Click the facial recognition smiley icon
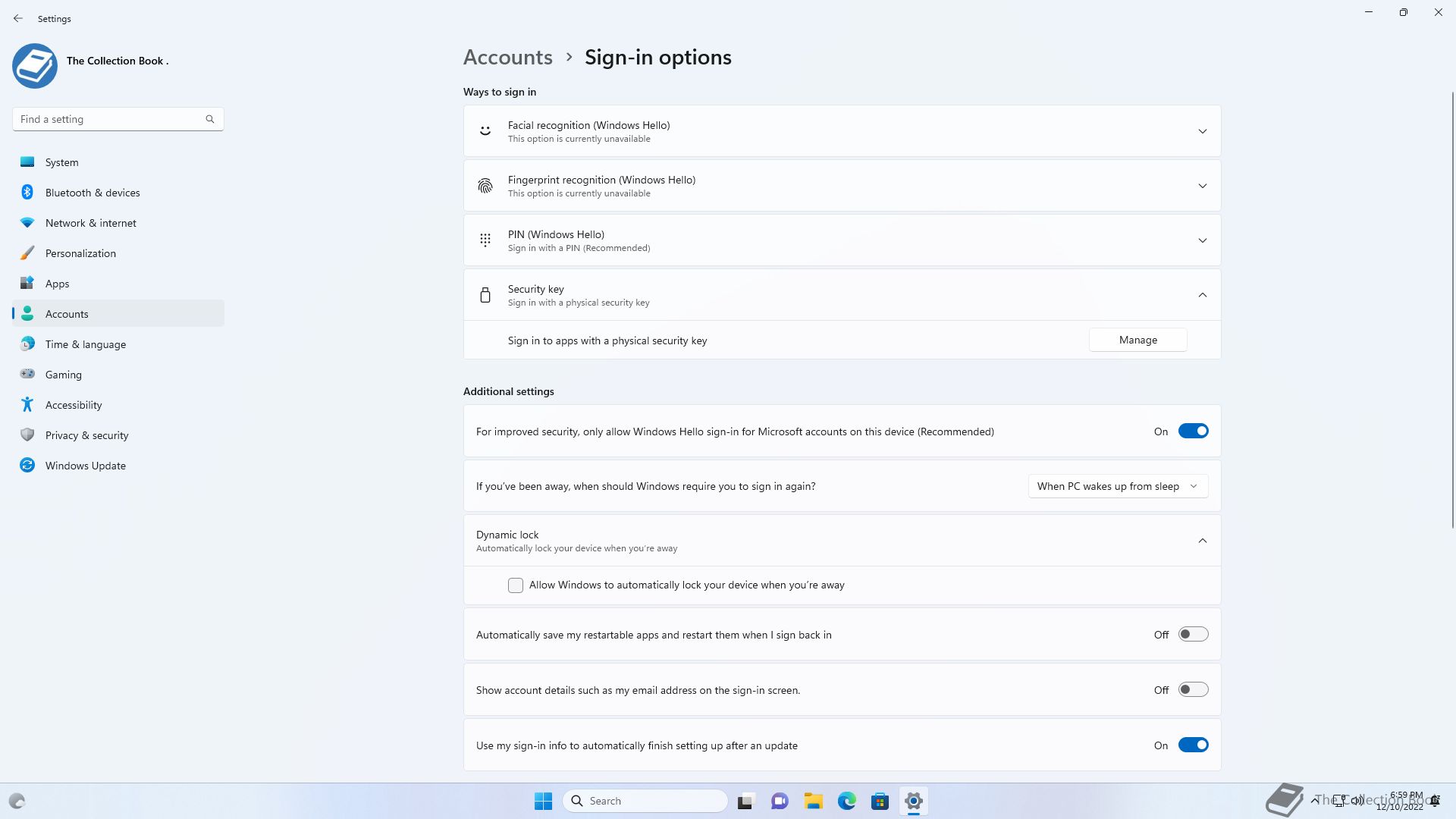 [485, 131]
